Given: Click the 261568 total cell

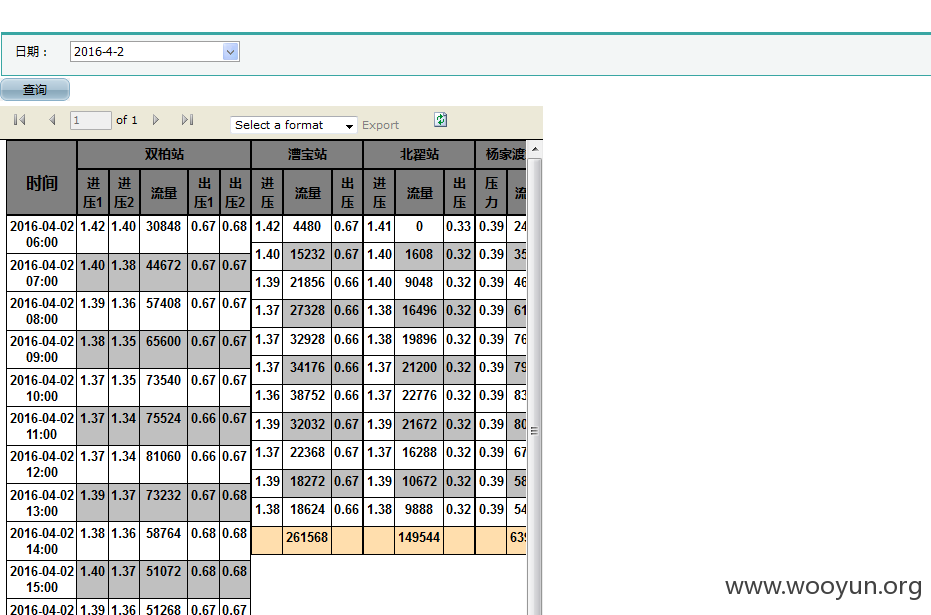Looking at the screenshot, I should point(307,538).
